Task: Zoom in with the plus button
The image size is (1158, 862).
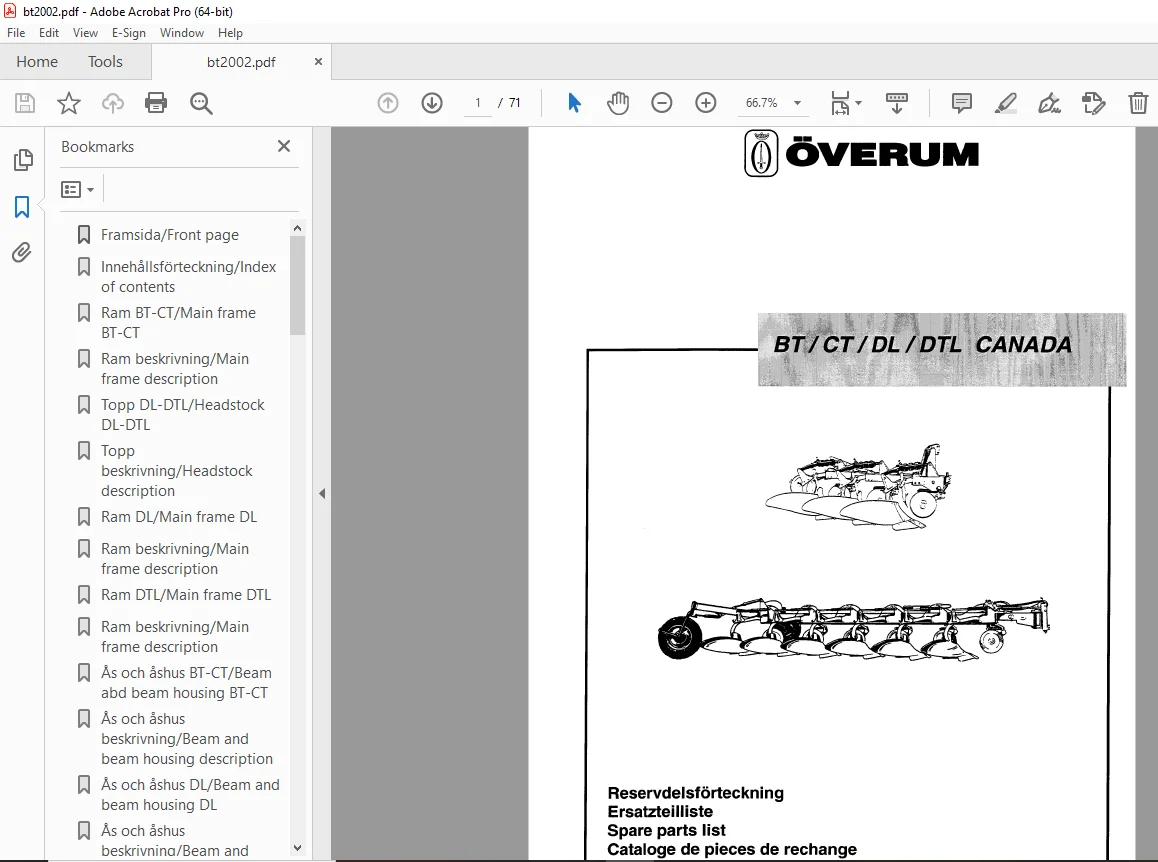Action: pos(706,103)
